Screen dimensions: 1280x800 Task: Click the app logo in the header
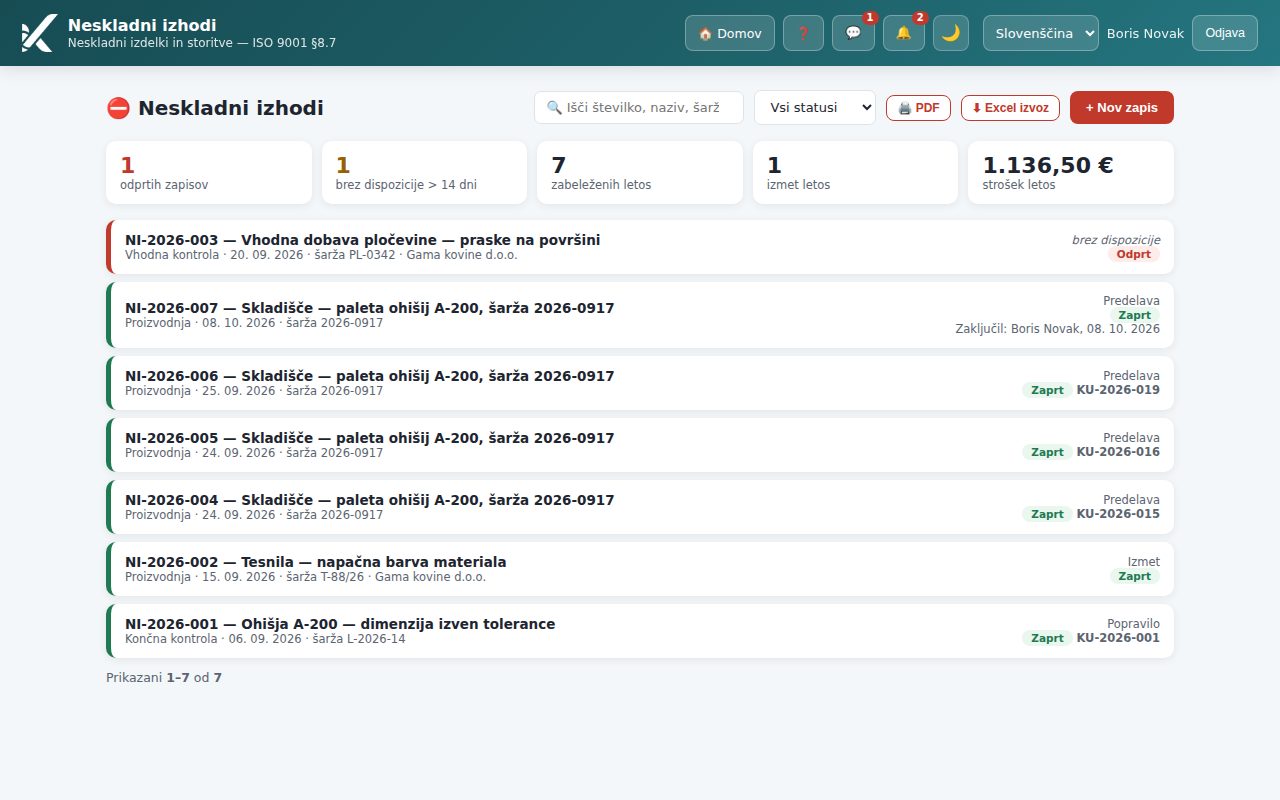(x=38, y=33)
